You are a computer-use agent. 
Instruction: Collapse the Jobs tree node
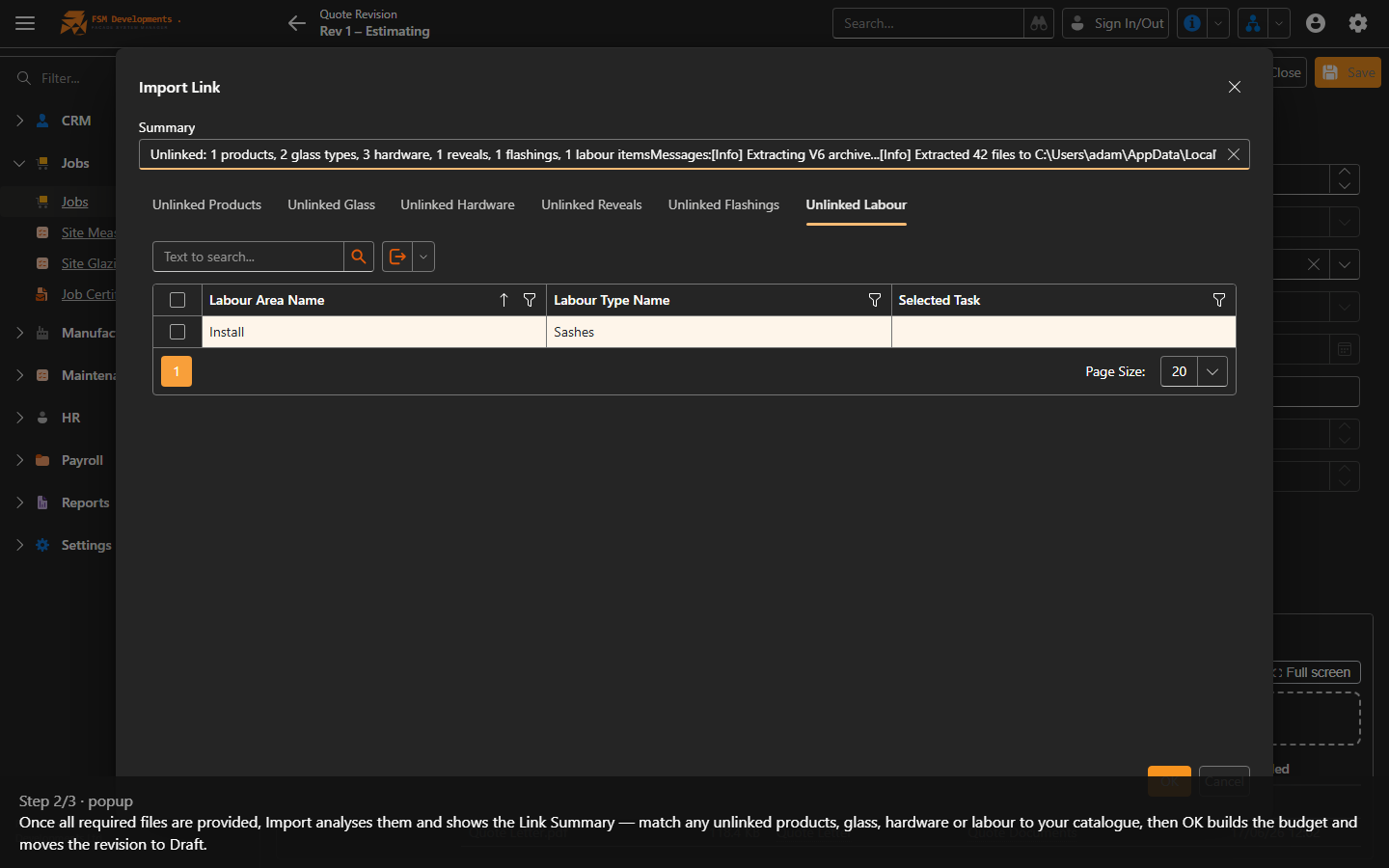pos(19,163)
